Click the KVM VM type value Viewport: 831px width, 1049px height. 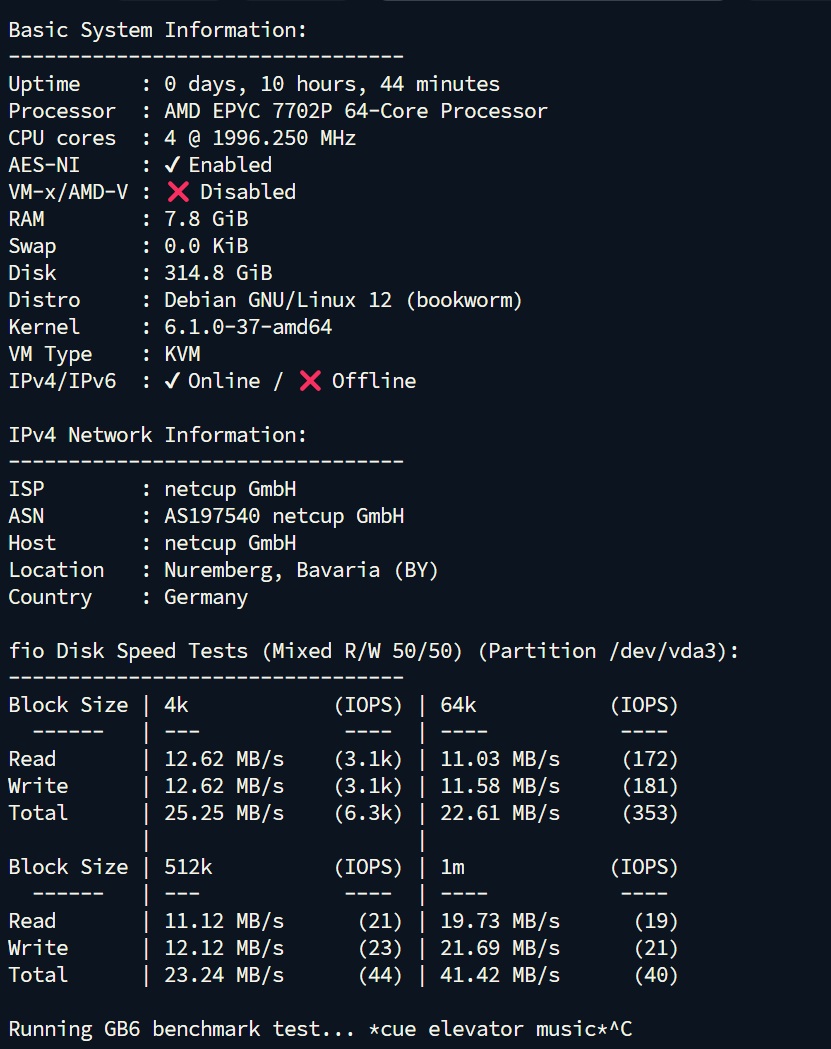(x=182, y=354)
